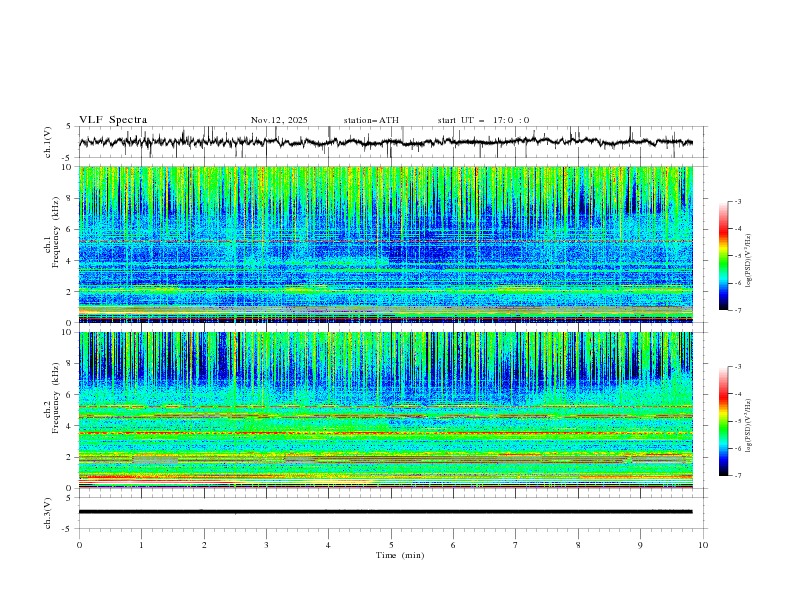792x612 pixels.
Task: Click the "-3" label on upper colorbar
Action: click(737, 201)
